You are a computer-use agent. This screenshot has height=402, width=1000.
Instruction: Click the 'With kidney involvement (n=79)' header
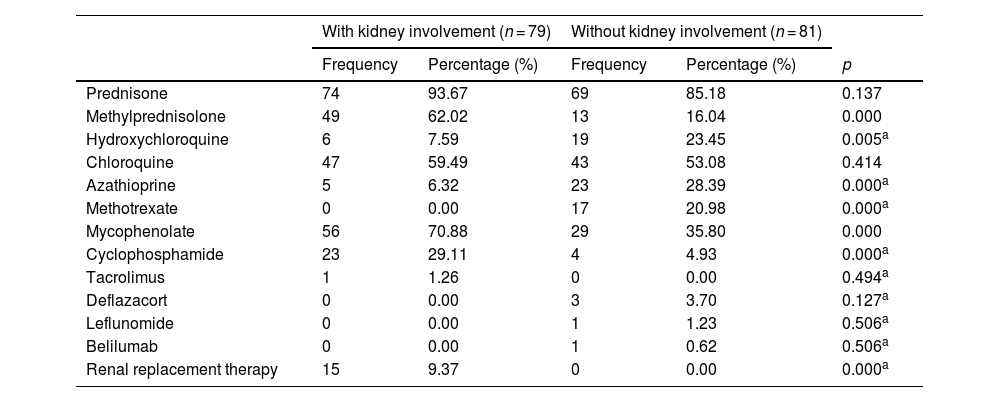point(436,32)
